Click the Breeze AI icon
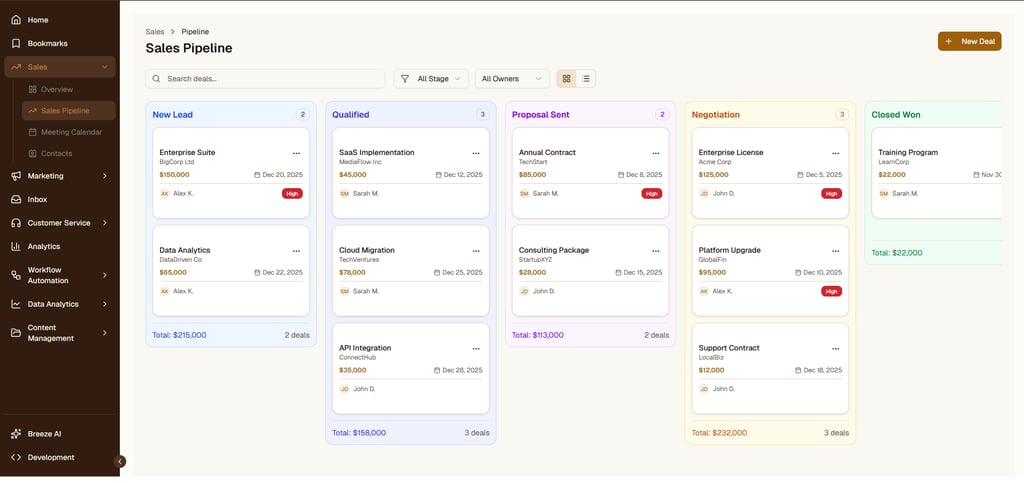Screen dimensions: 1024x483 (16, 434)
